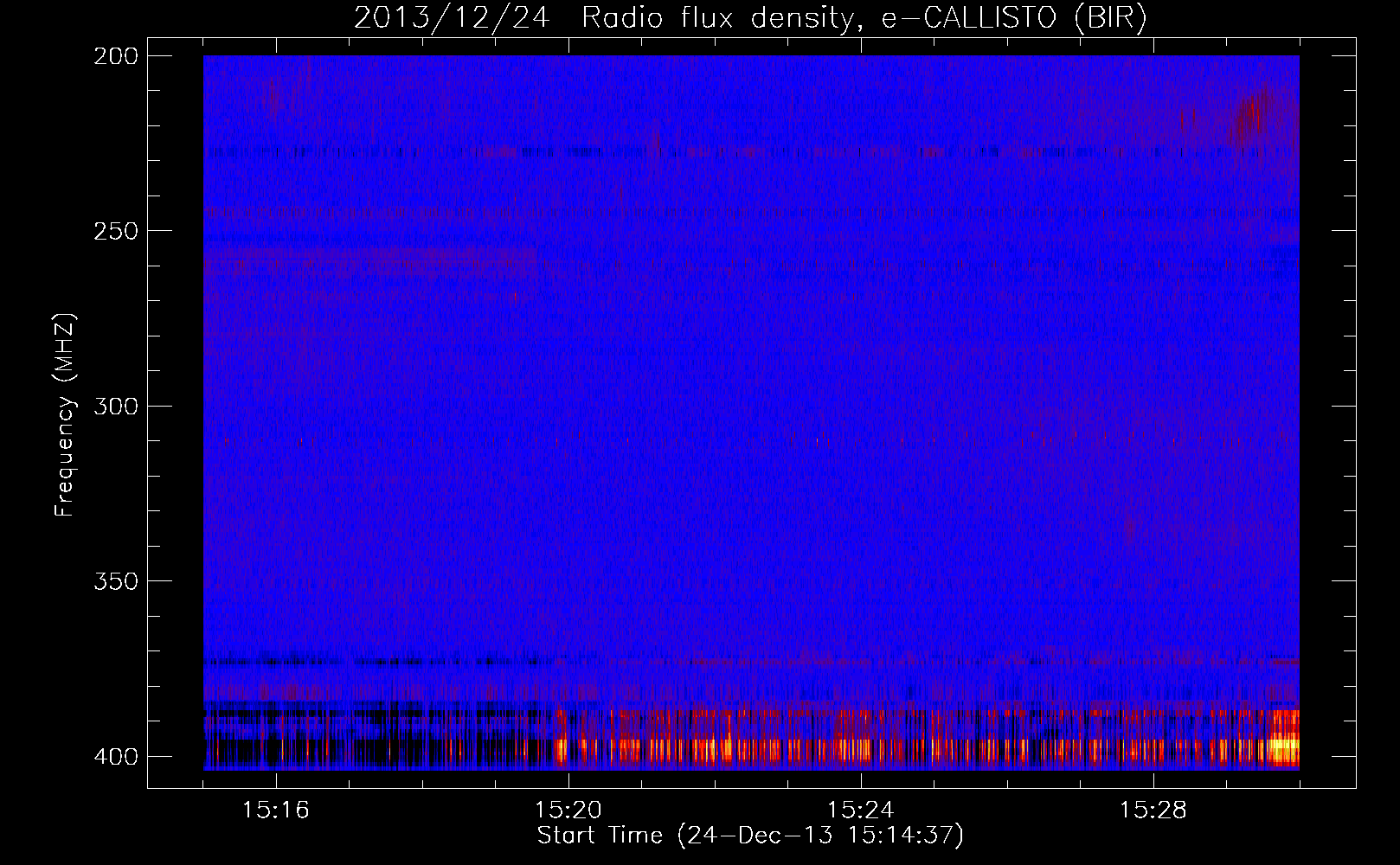Click the 15:24 time tick label
This screenshot has width=1400, height=865.
[861, 811]
